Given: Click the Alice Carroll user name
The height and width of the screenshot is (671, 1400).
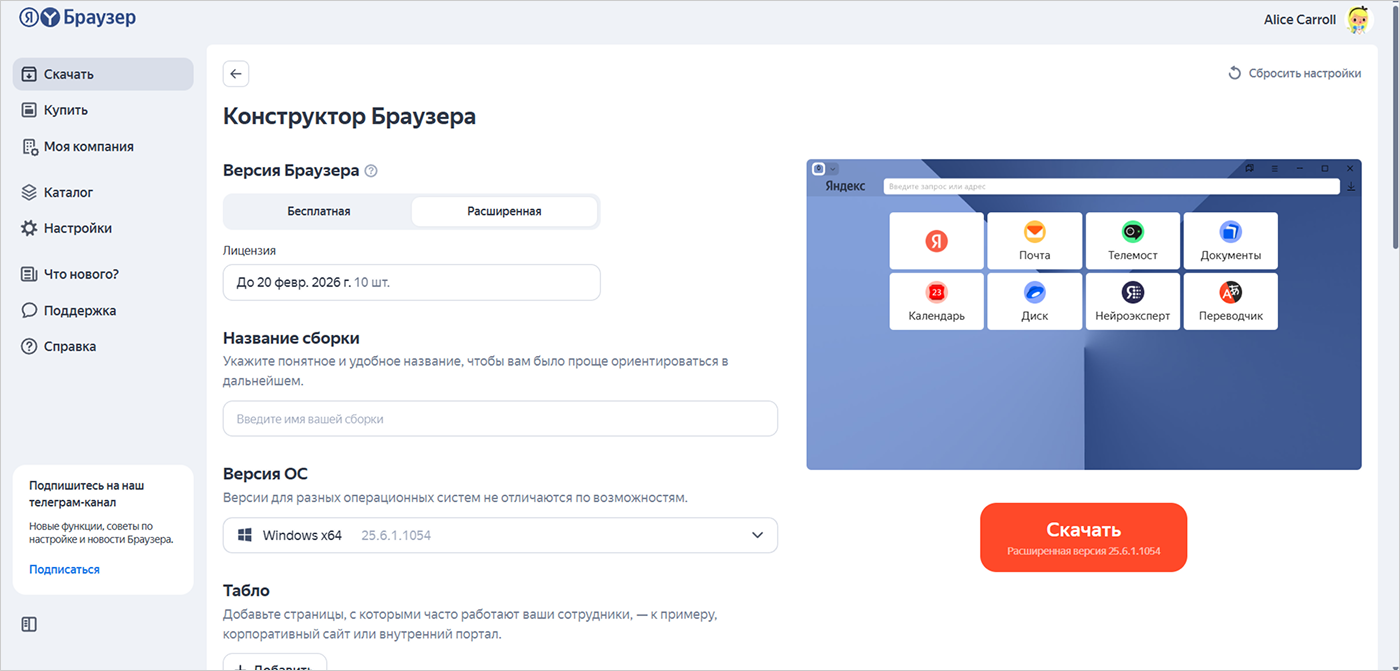Looking at the screenshot, I should tap(1300, 19).
